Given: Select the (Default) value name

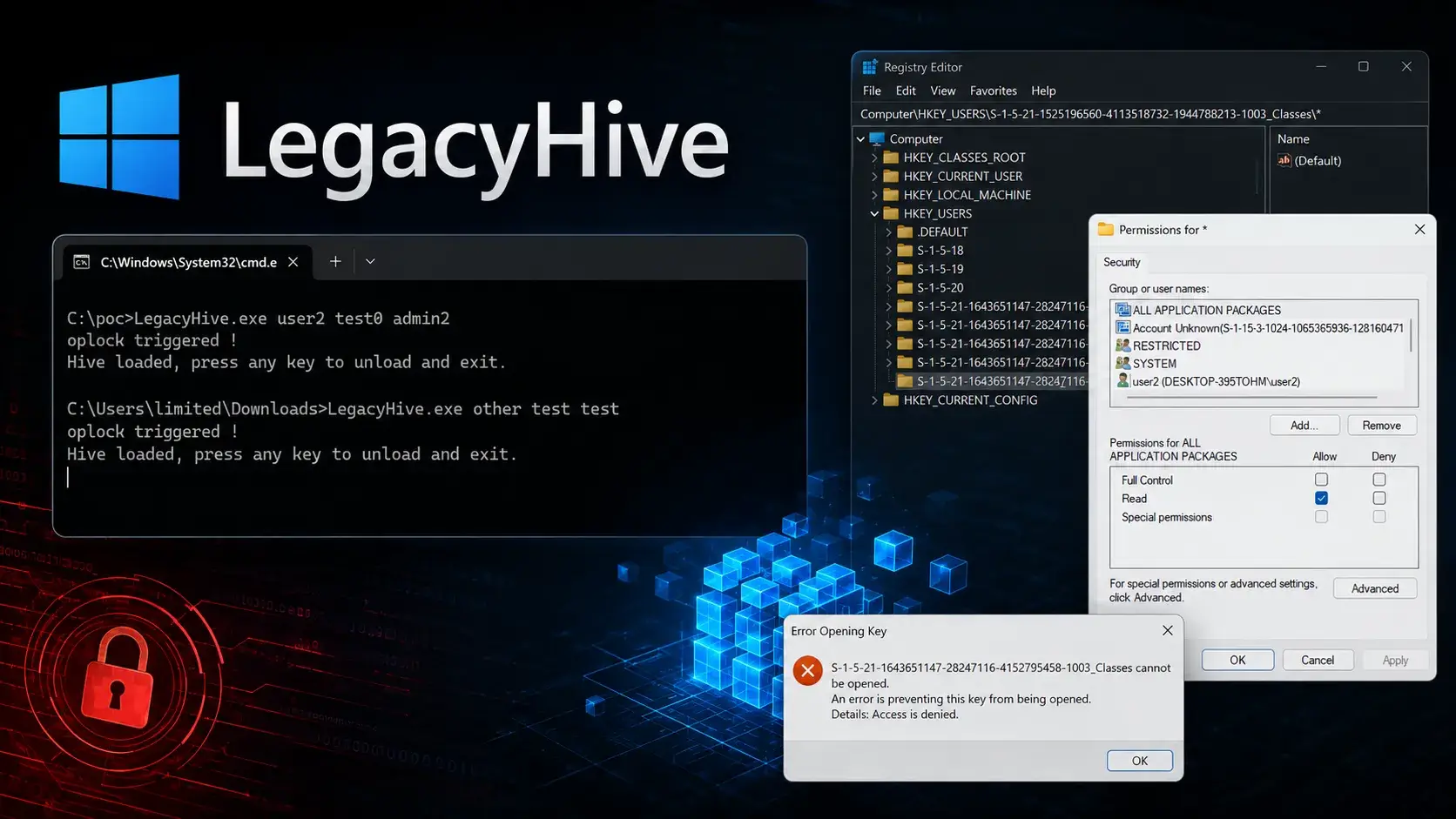Looking at the screenshot, I should (1318, 160).
